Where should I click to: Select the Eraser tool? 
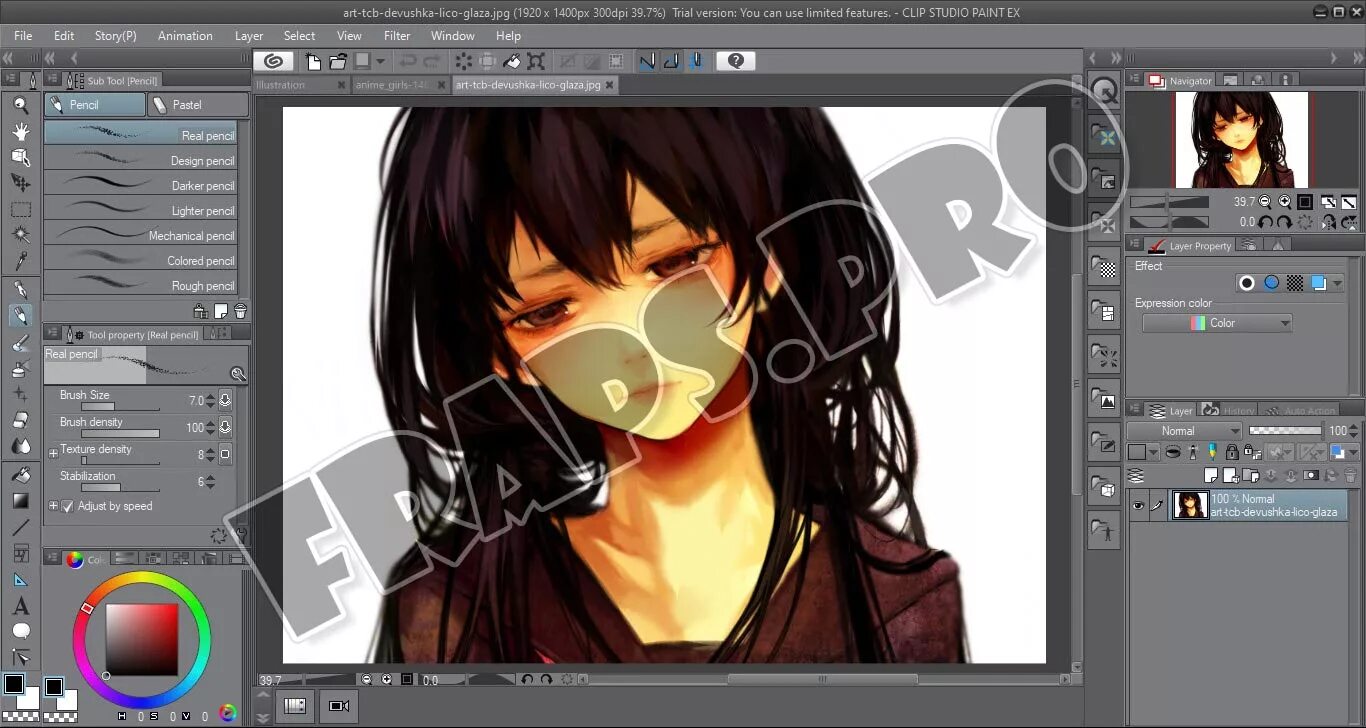[x=20, y=420]
